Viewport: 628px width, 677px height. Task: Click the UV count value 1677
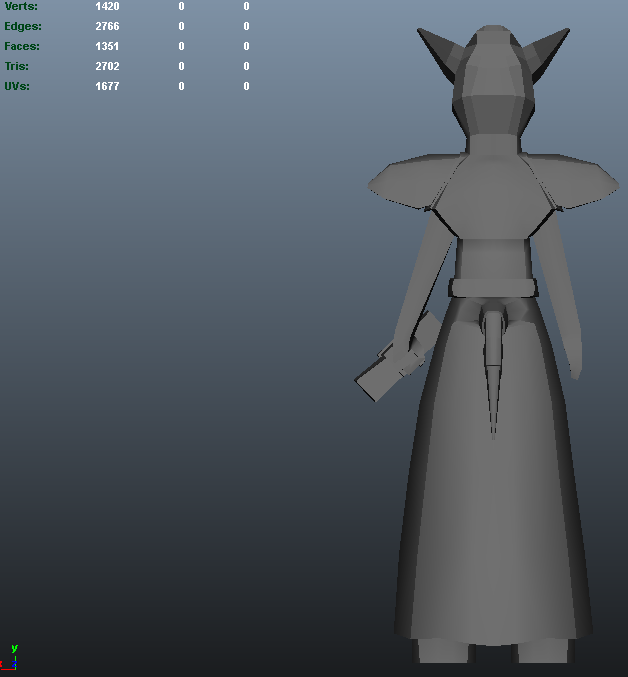point(107,86)
